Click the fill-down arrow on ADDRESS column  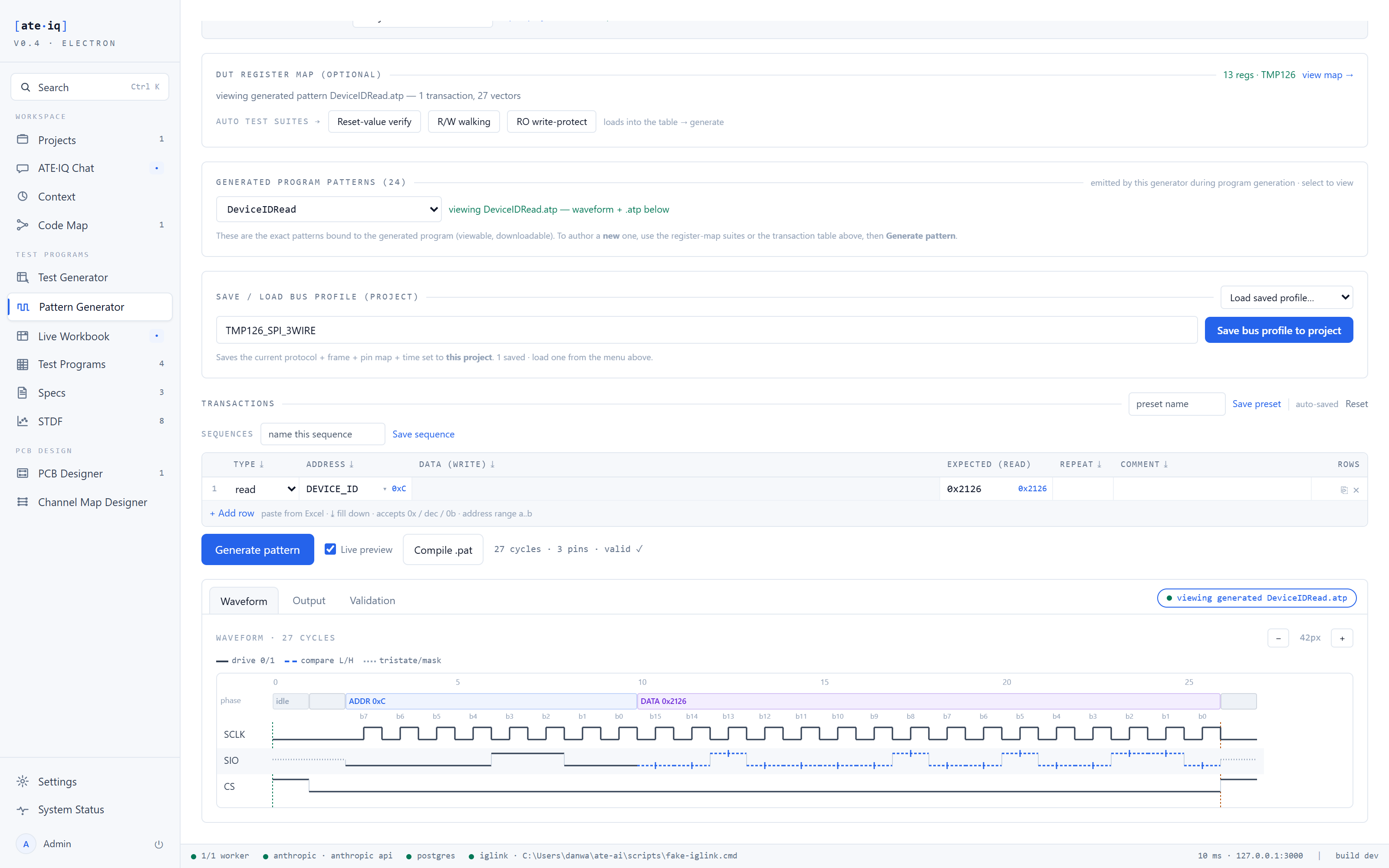click(x=351, y=464)
